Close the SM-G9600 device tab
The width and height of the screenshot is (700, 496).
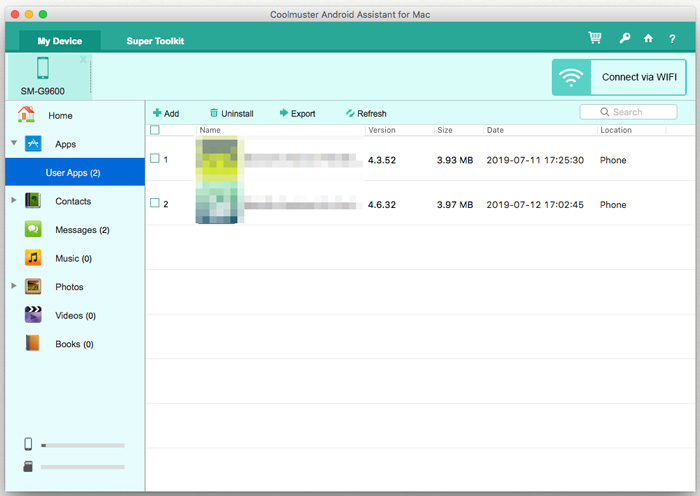pos(83,59)
